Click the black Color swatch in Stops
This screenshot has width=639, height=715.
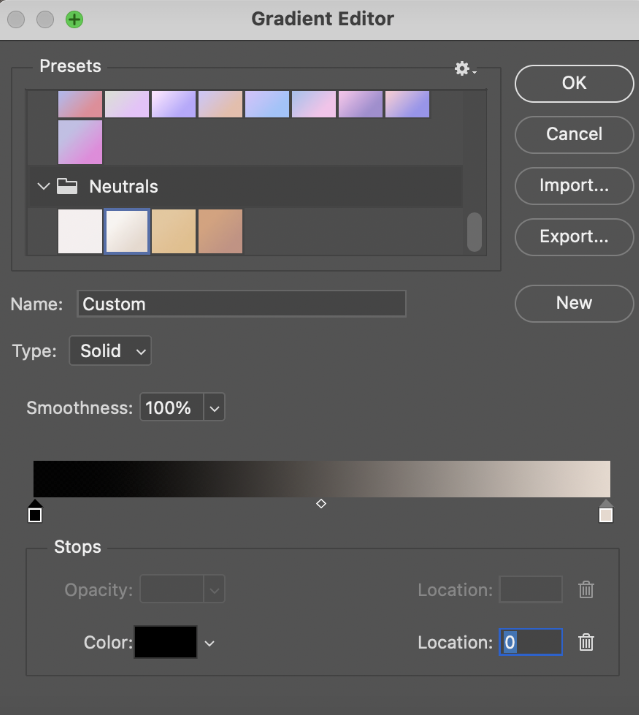click(x=166, y=642)
